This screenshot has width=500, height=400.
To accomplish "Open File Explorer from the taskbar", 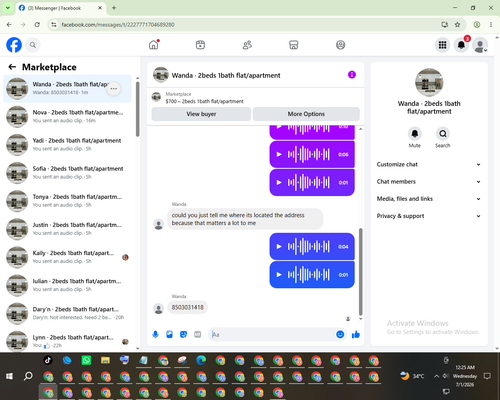I will pyautogui.click(x=105, y=360).
